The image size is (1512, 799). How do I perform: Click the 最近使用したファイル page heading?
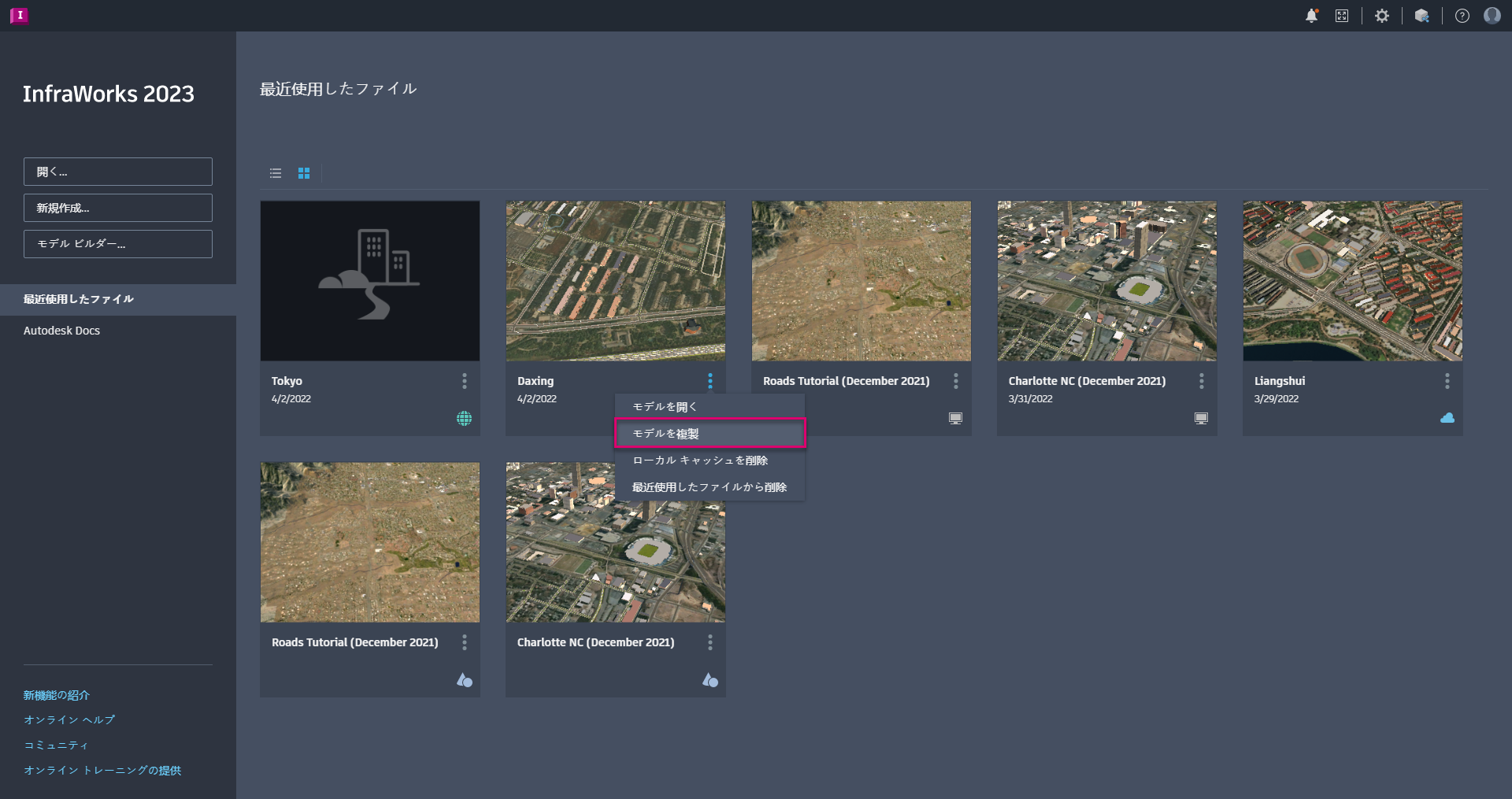click(x=339, y=89)
